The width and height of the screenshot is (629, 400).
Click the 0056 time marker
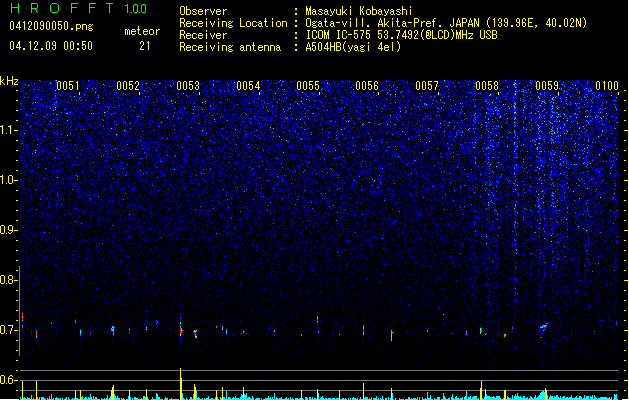(x=367, y=85)
